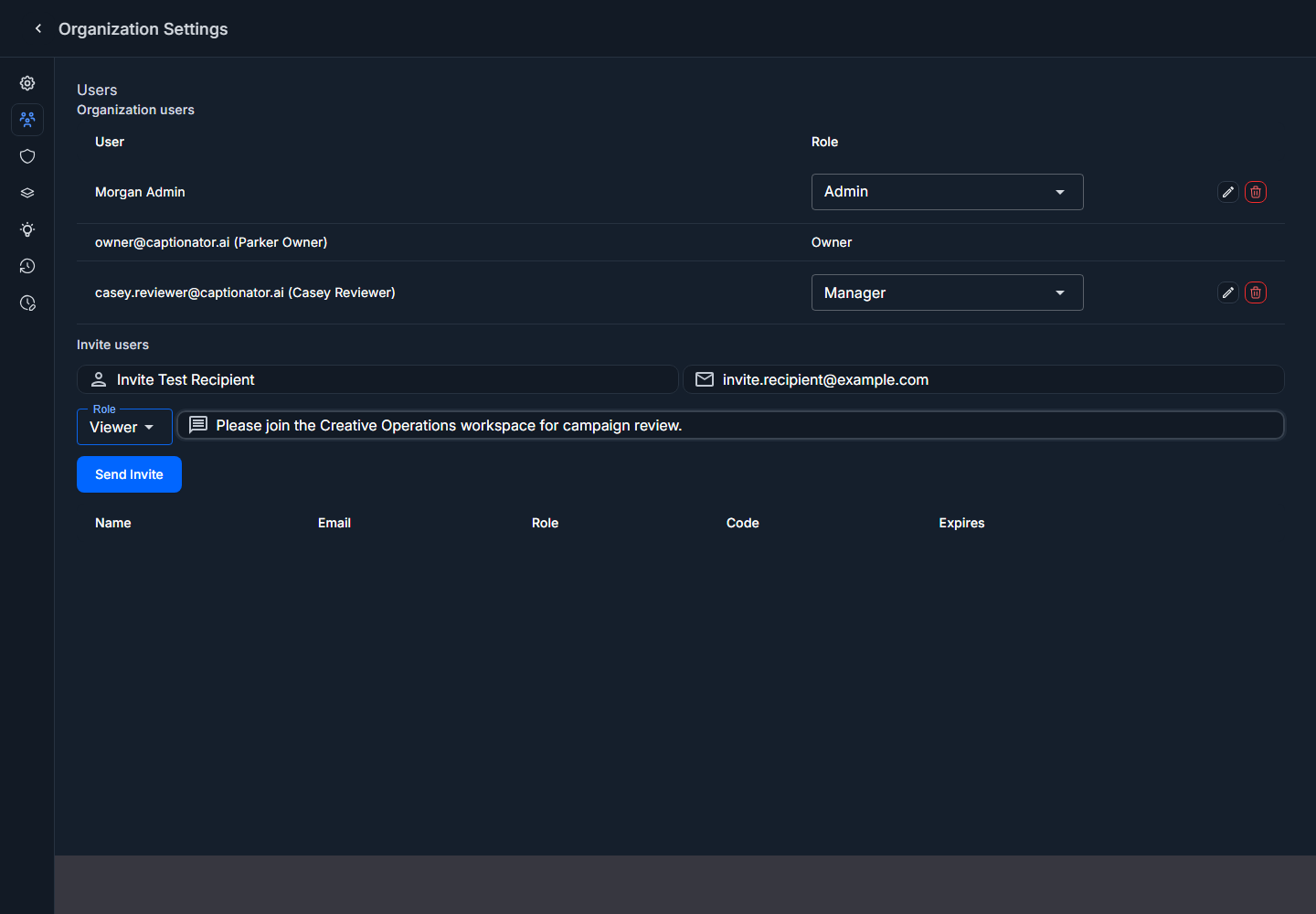Edit casey.reviewer user with pencil icon

pyautogui.click(x=1228, y=292)
